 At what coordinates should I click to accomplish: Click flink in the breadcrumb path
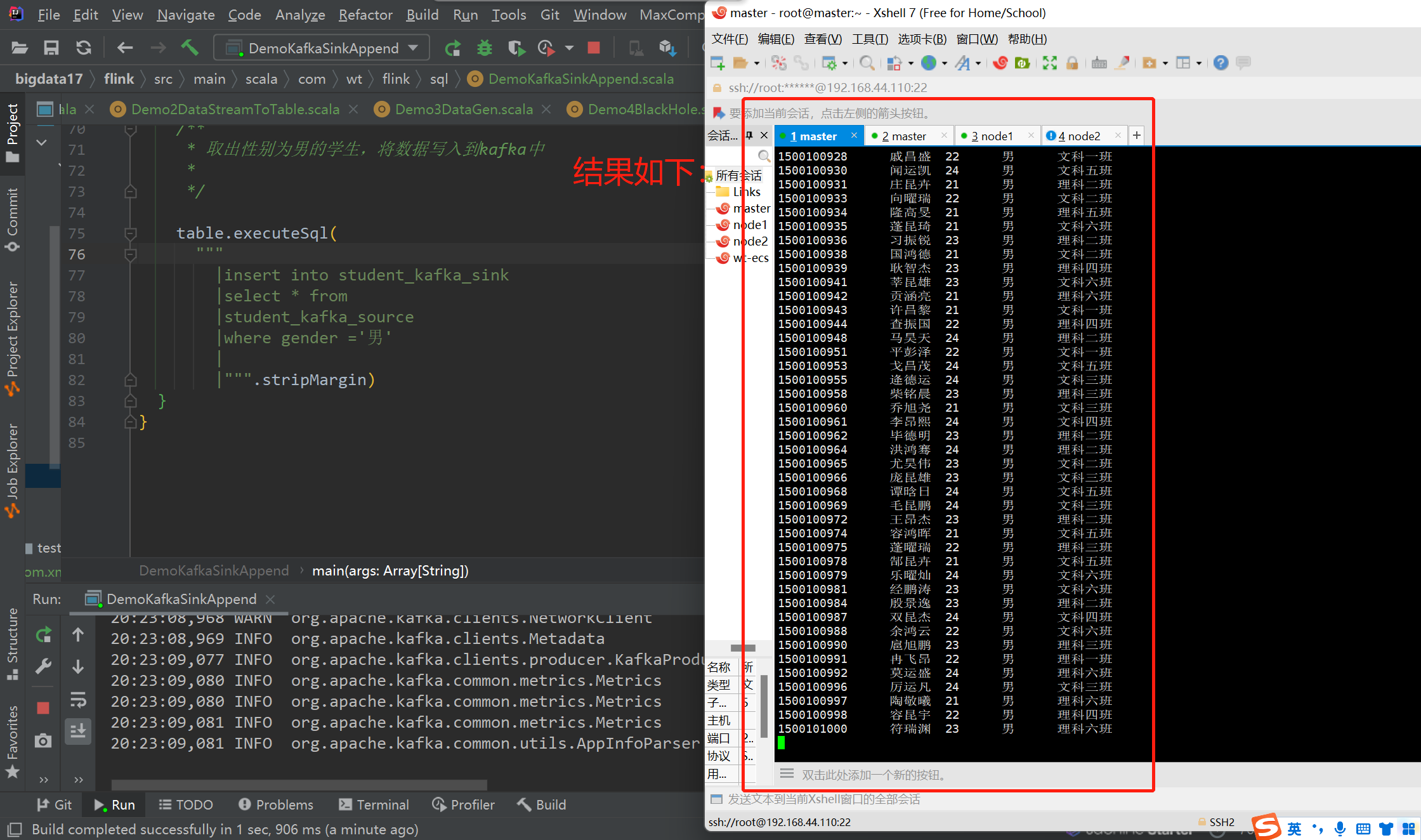click(119, 79)
